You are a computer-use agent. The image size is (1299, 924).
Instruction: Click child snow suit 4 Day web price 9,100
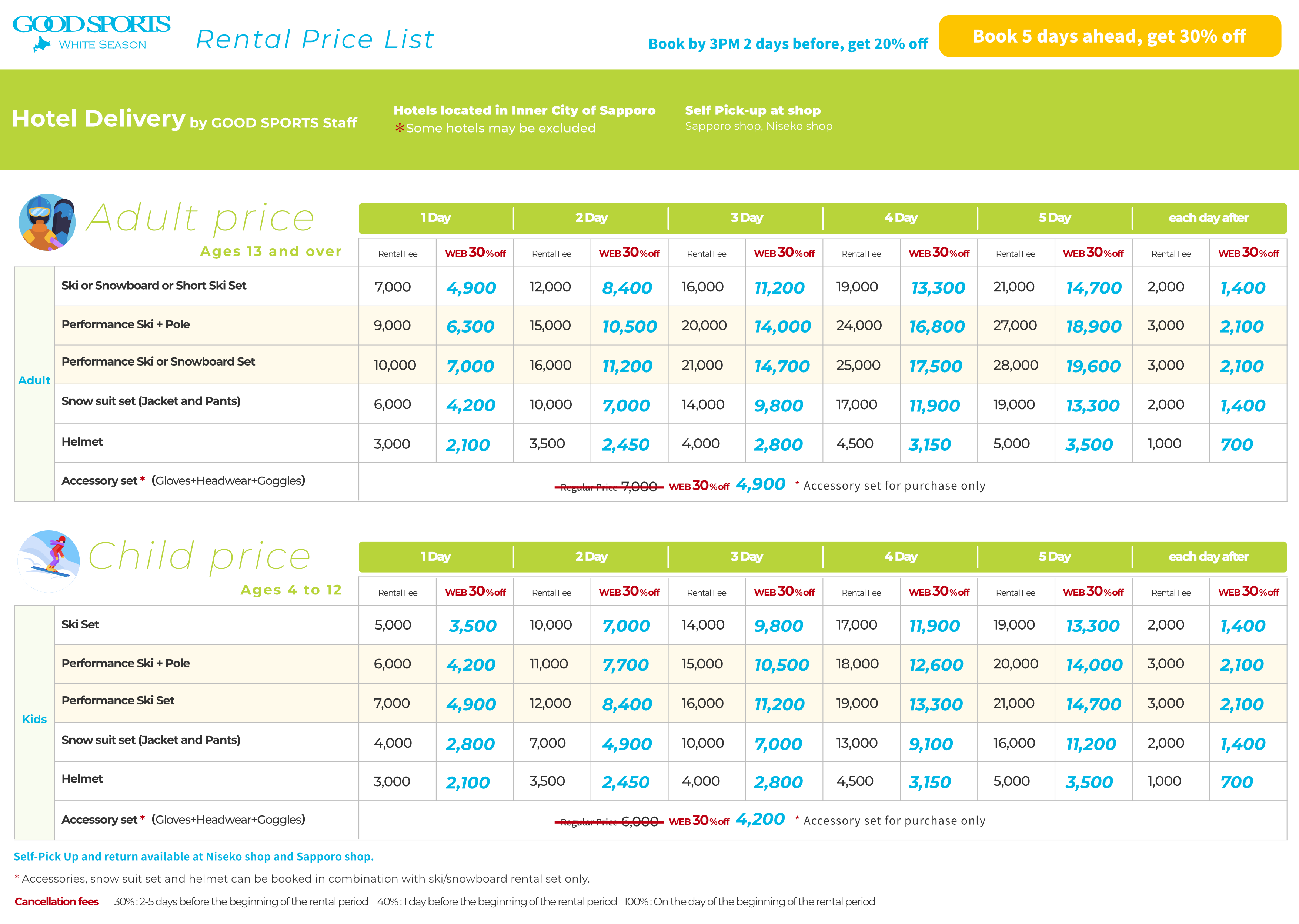tap(931, 745)
